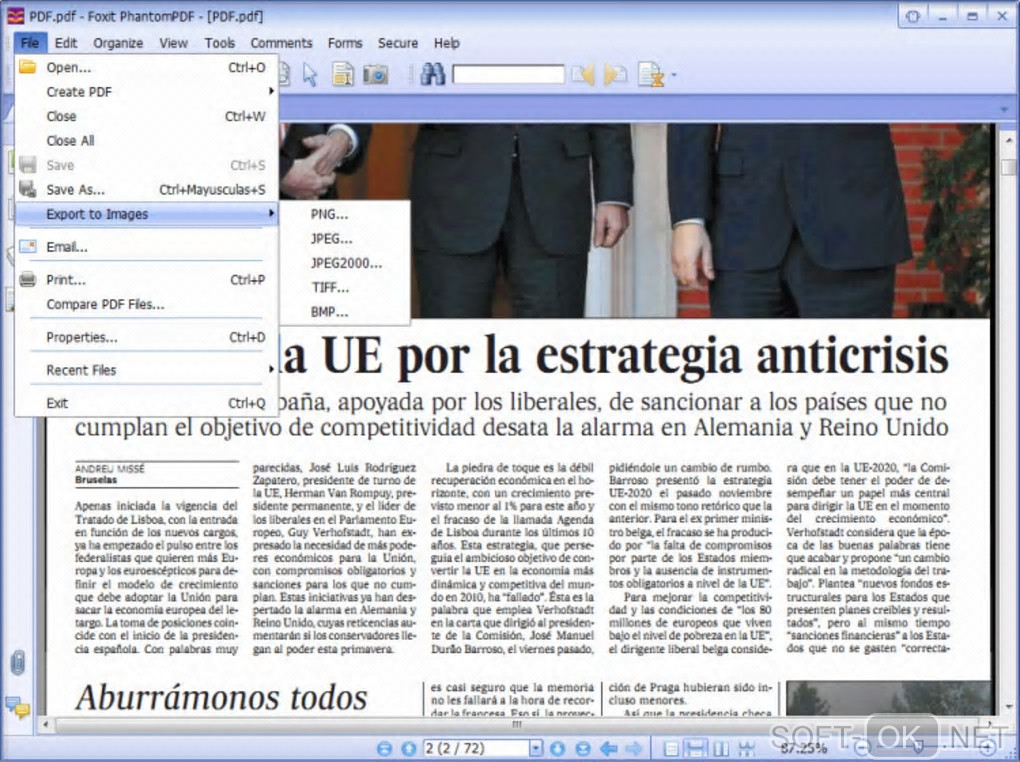
Task: Choose Compare PDF Files... entry
Action: [x=147, y=304]
